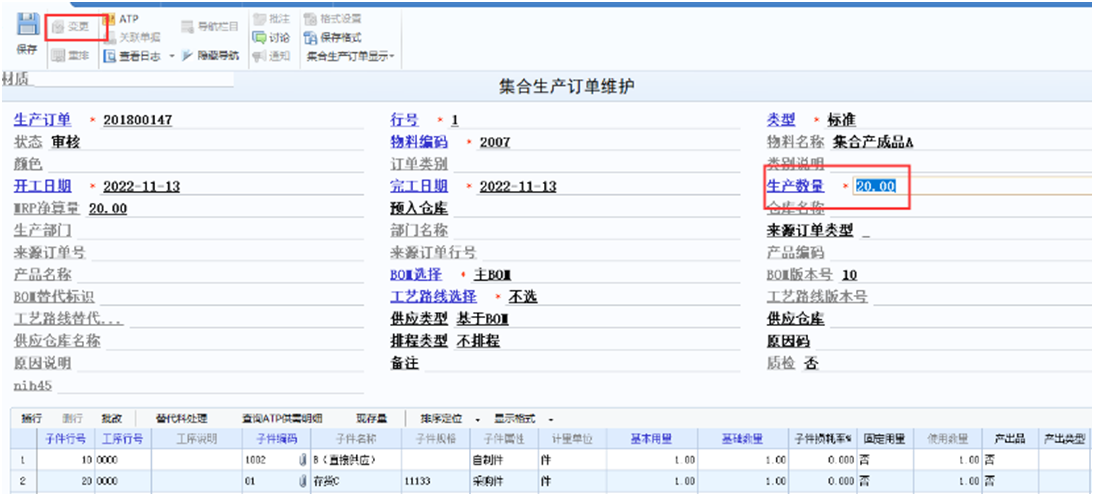This screenshot has width=1094, height=496.
Task: Click the 导航栏目 navigation columns button
Action: tap(210, 27)
